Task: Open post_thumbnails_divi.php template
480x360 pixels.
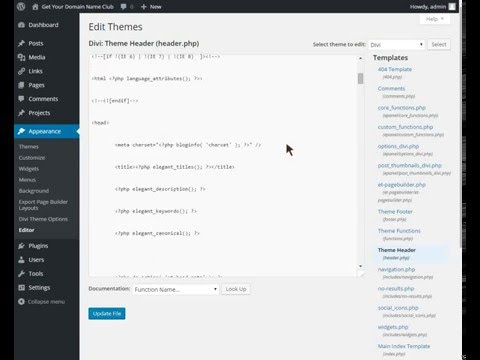Action: [410, 165]
